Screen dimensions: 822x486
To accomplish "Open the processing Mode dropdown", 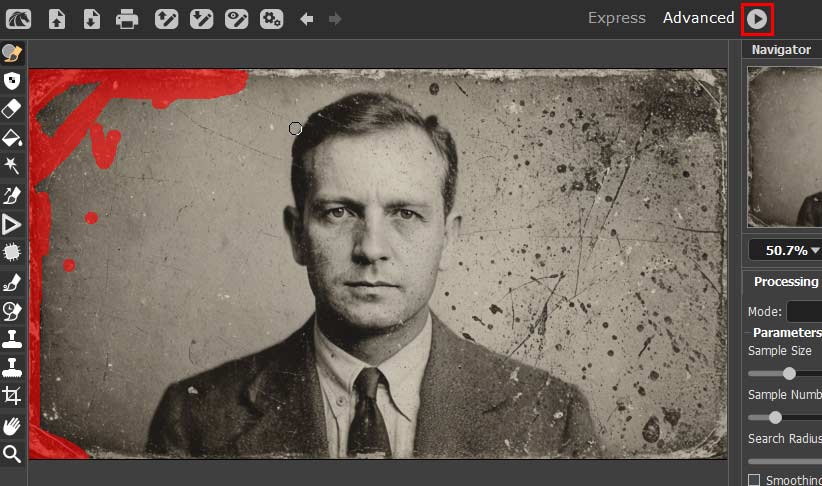I will coord(804,311).
